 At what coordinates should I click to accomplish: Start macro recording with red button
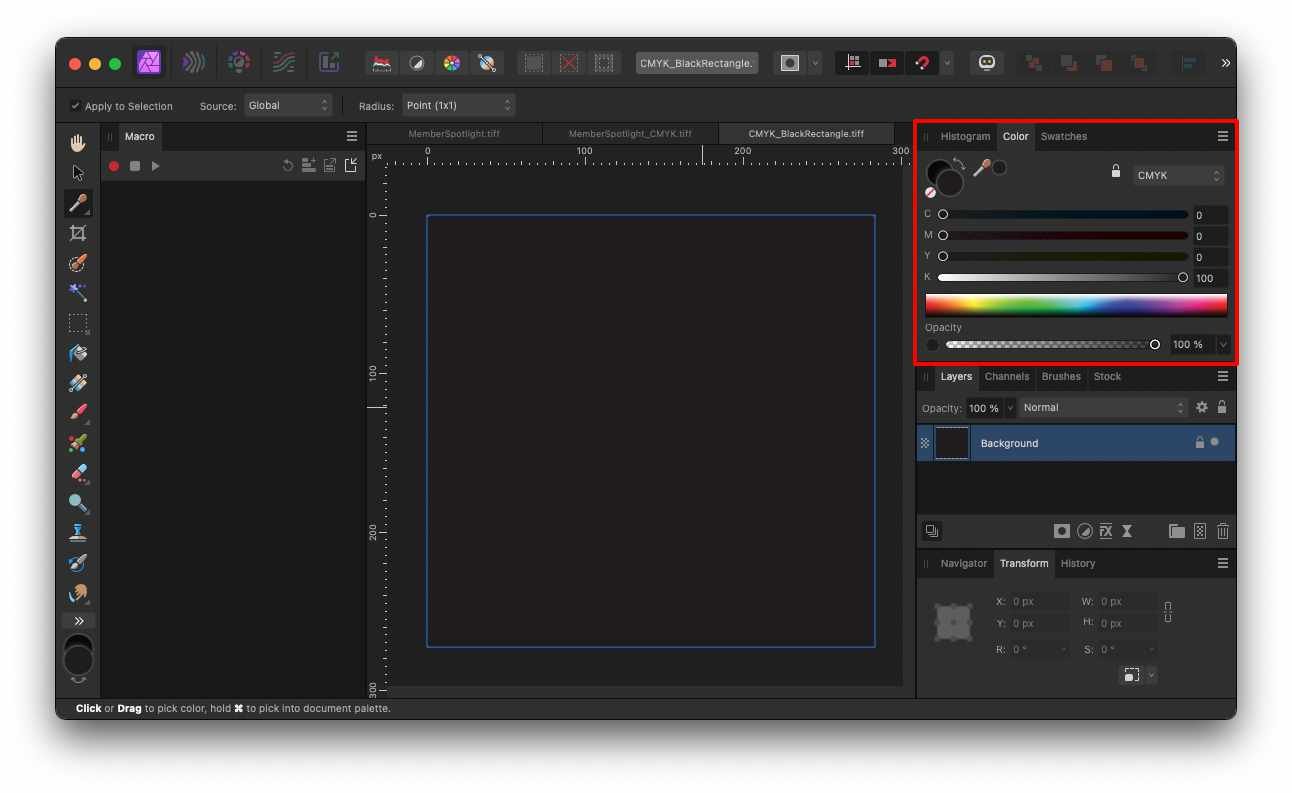pos(114,166)
